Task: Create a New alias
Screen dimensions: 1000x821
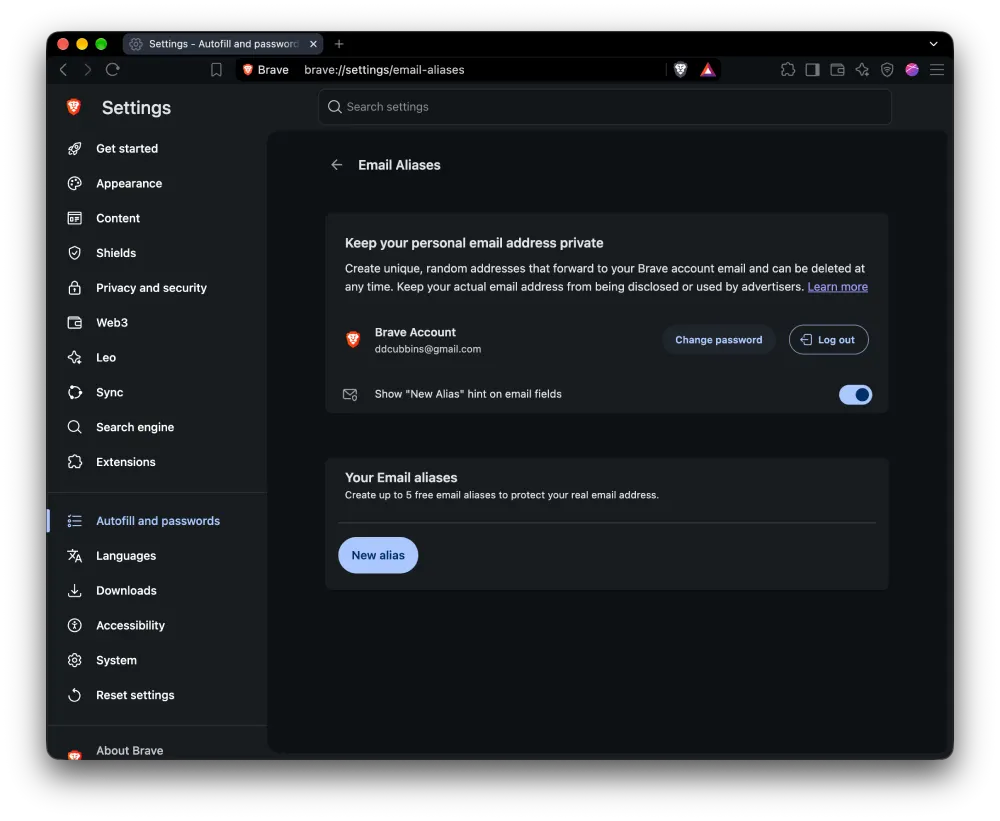Action: (x=378, y=555)
